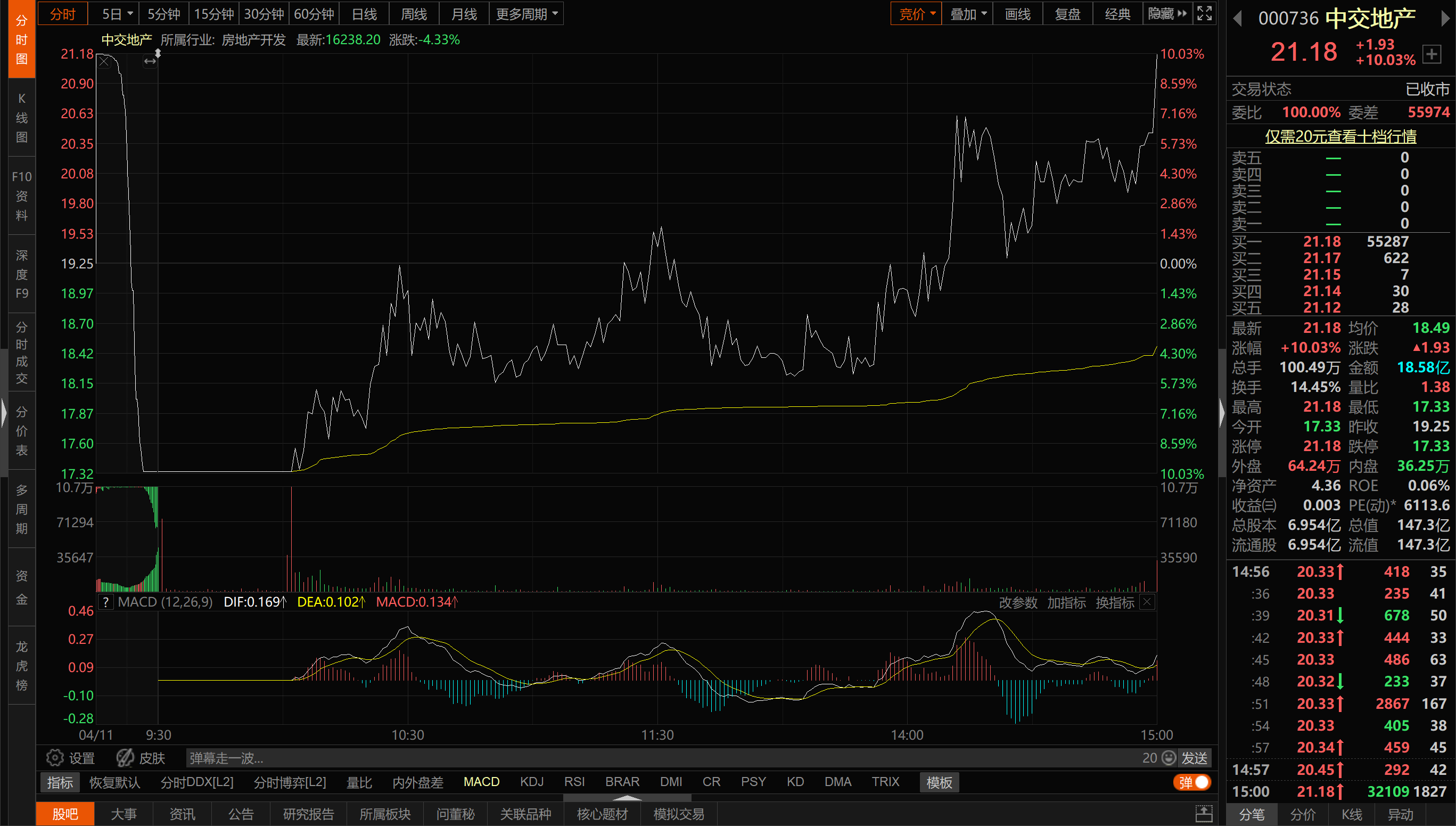Select 60分钟 period tab

(314, 14)
